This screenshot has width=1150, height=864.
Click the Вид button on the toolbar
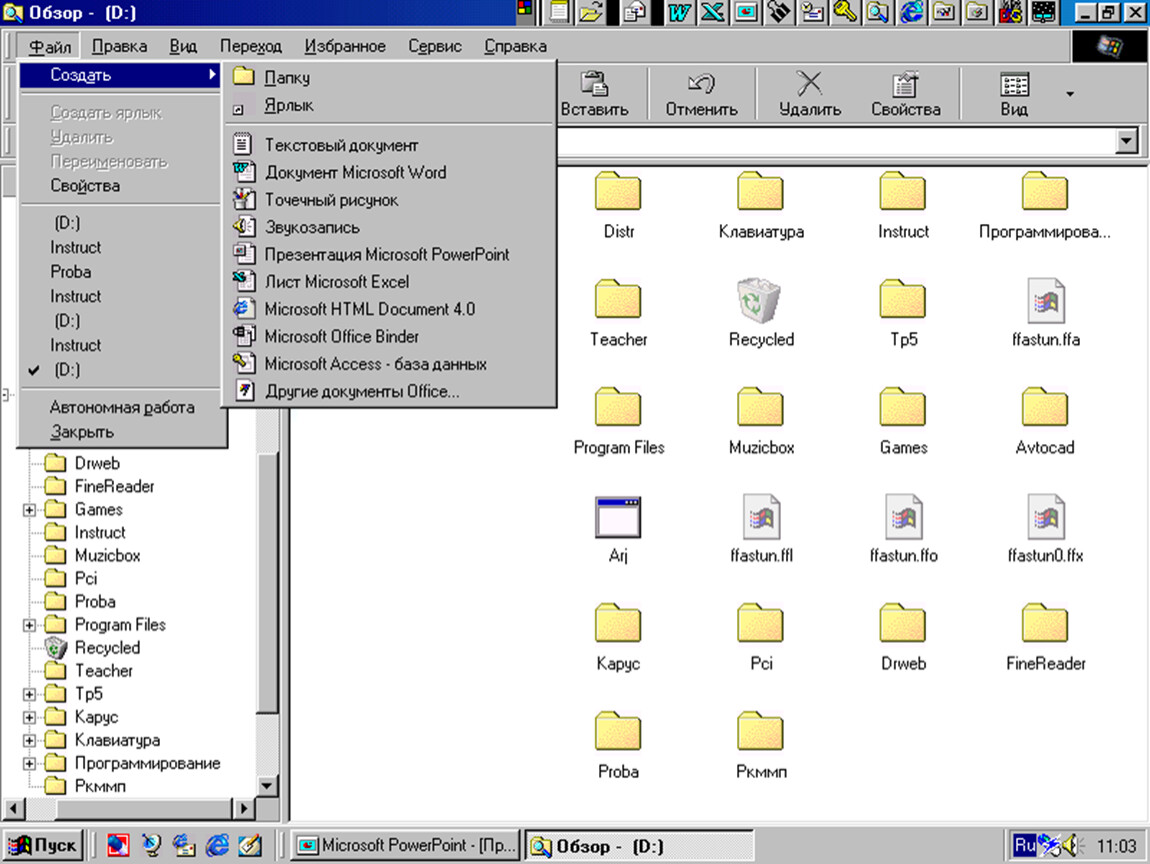tap(1014, 94)
